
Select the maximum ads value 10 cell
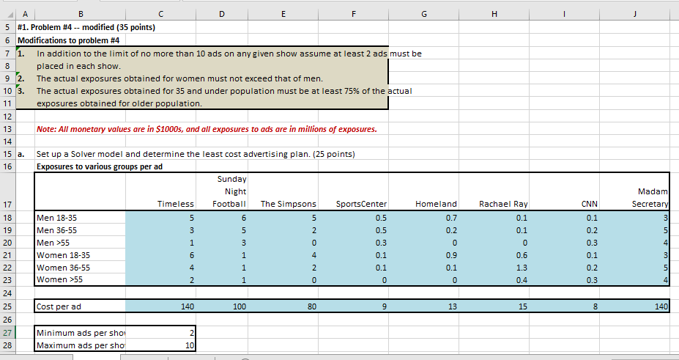(161, 346)
